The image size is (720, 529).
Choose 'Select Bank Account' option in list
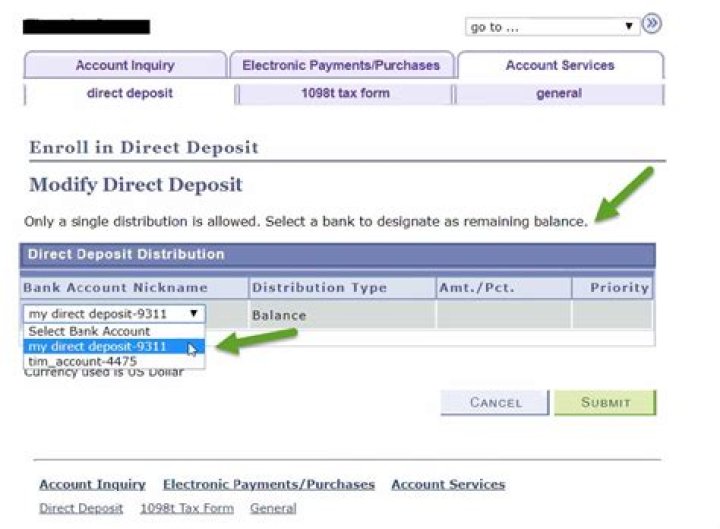[x=90, y=331]
